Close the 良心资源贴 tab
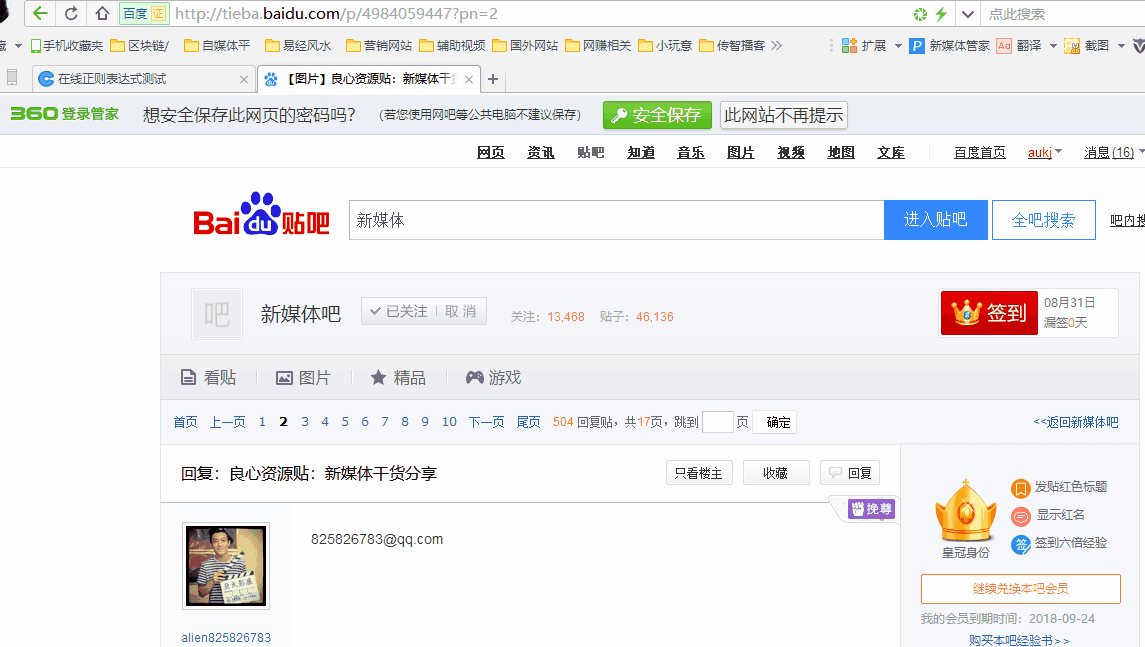This screenshot has height=647, width=1145. click(x=469, y=79)
